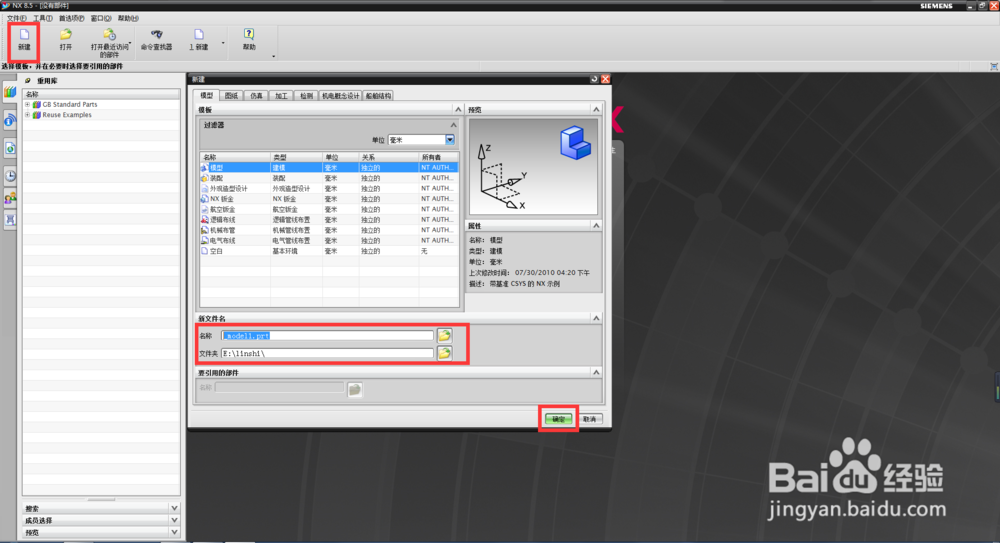Select the 电气布线 template row
1000x543 pixels.
point(329,241)
